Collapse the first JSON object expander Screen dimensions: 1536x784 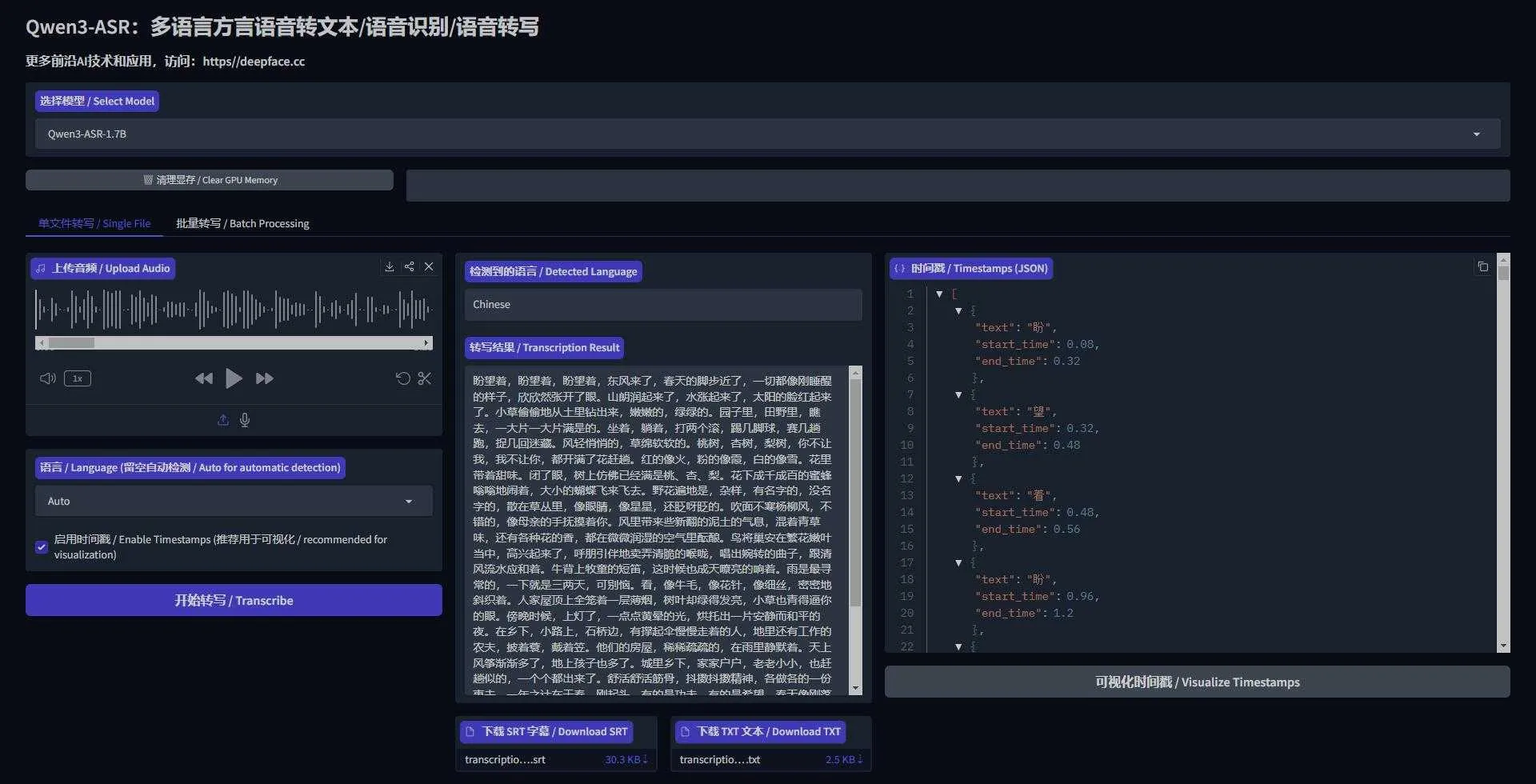tap(959, 310)
